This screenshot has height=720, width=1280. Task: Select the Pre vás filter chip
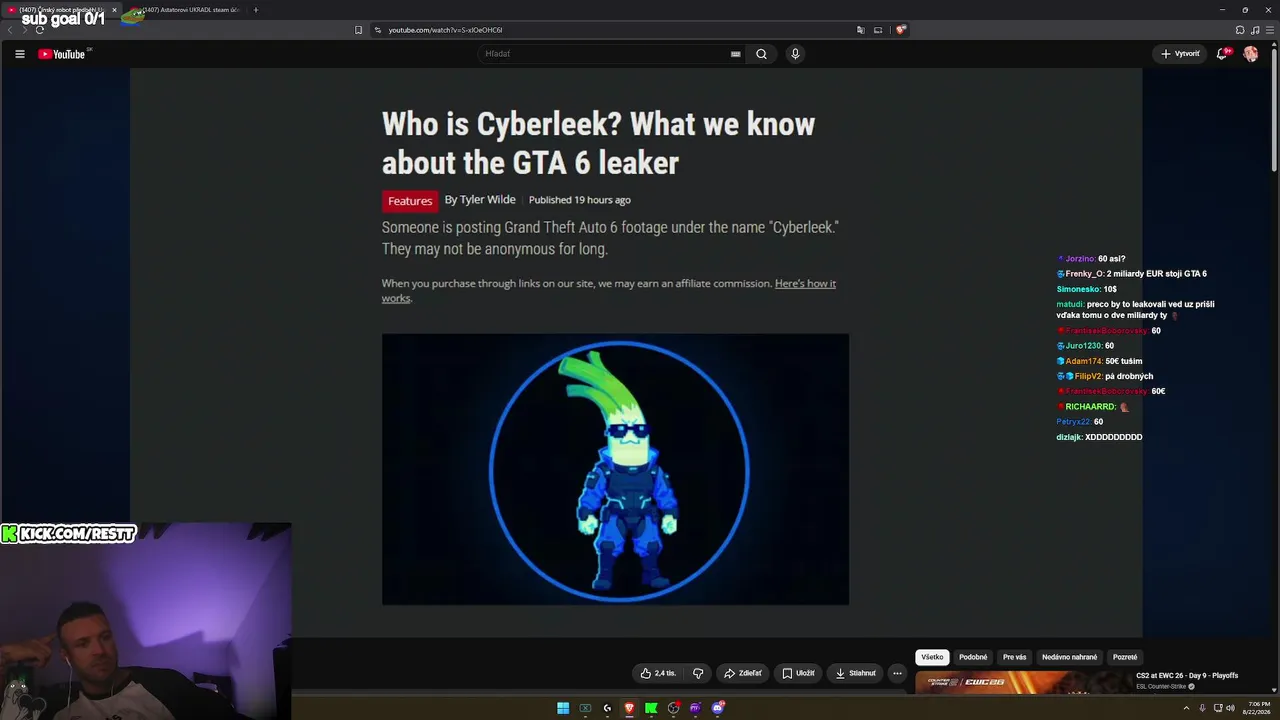pyautogui.click(x=1015, y=657)
